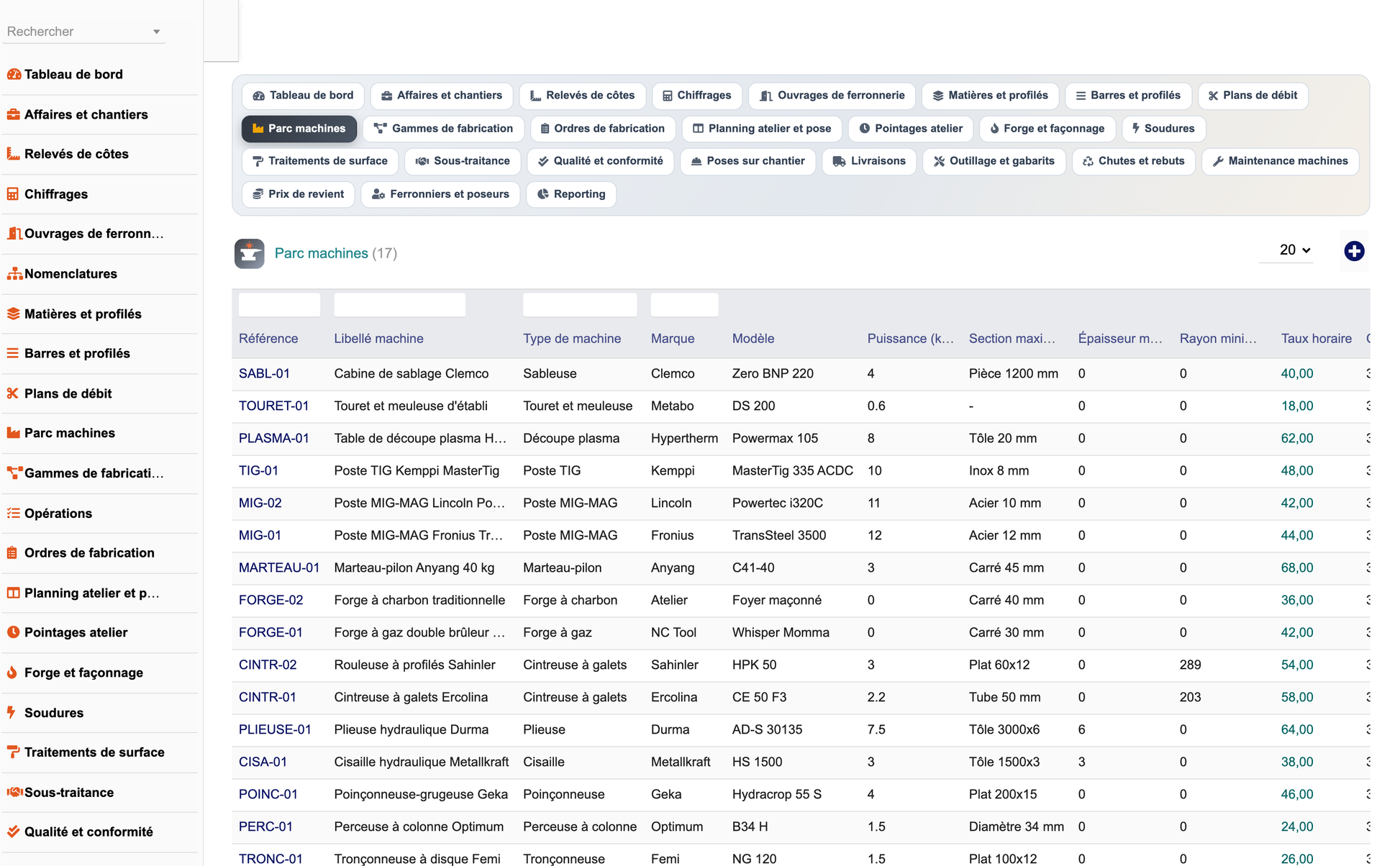1400x866 pixels.
Task: Click the Tôle 3000x6 section cell
Action: click(x=1004, y=729)
